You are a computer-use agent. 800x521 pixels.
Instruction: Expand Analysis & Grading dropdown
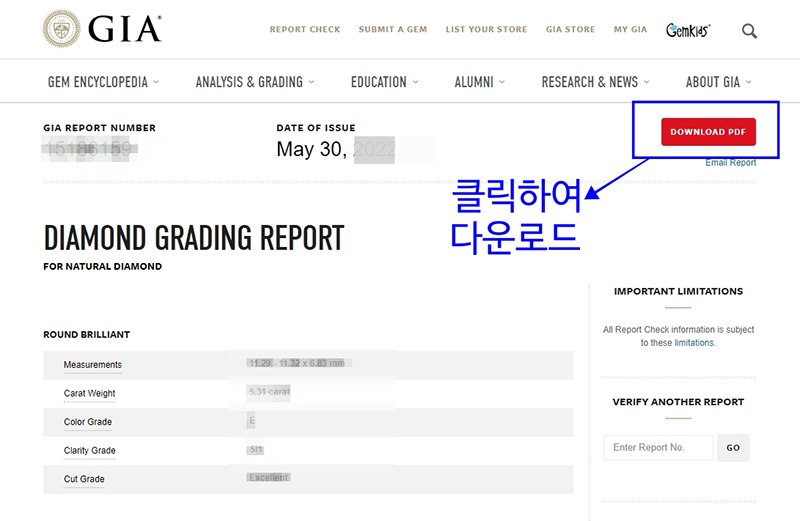point(255,82)
